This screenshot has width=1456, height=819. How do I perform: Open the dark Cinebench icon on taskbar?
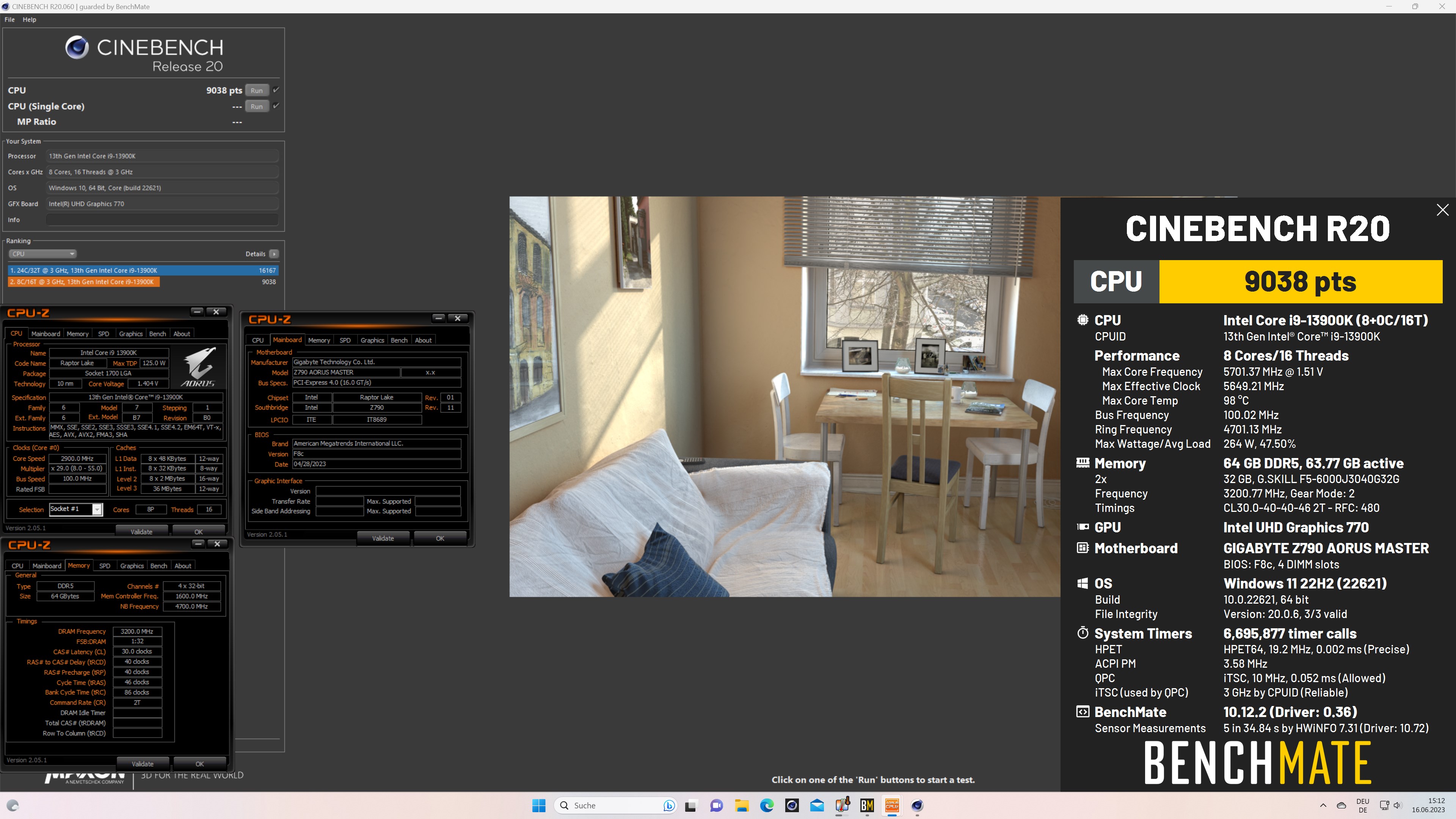tap(792, 805)
